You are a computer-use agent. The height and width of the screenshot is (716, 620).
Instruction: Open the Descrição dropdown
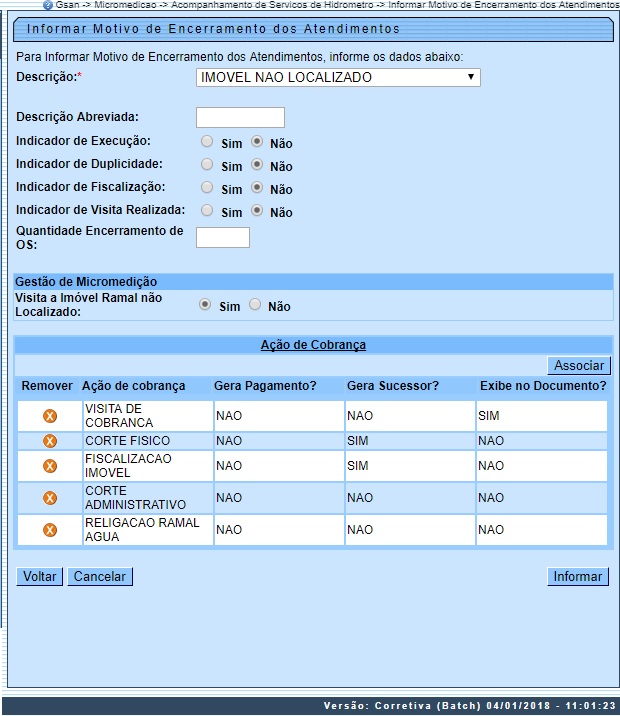point(338,78)
